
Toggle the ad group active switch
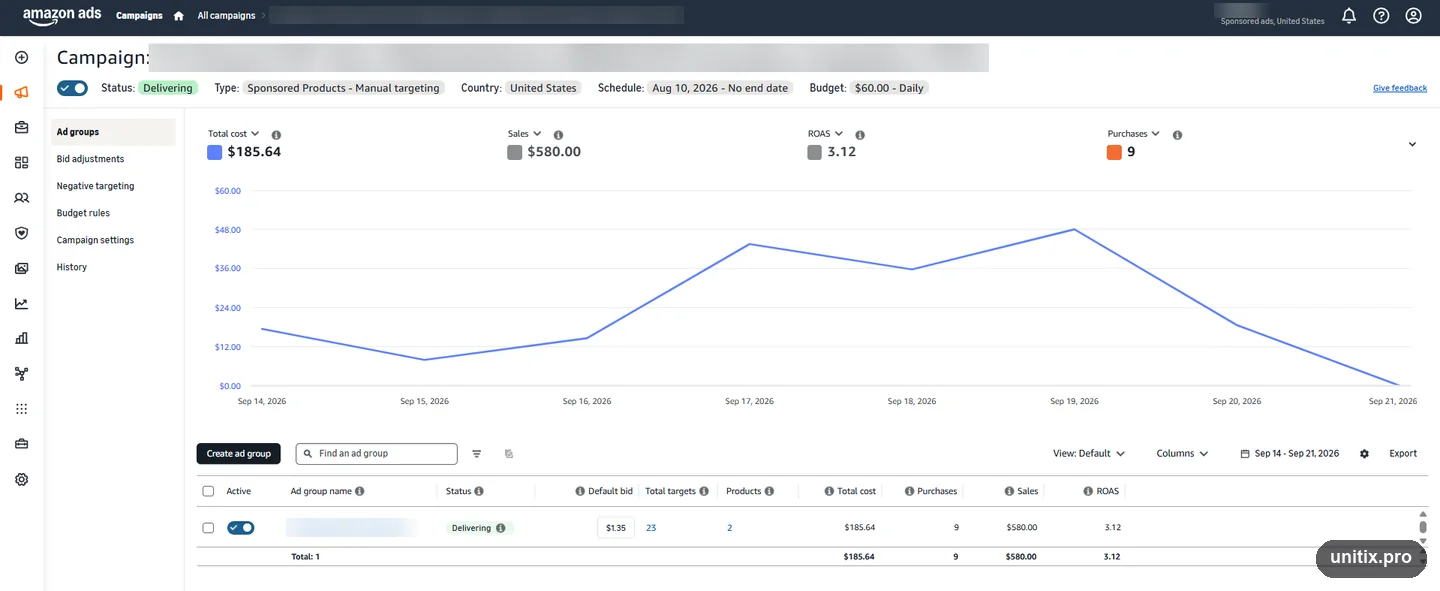coord(241,528)
